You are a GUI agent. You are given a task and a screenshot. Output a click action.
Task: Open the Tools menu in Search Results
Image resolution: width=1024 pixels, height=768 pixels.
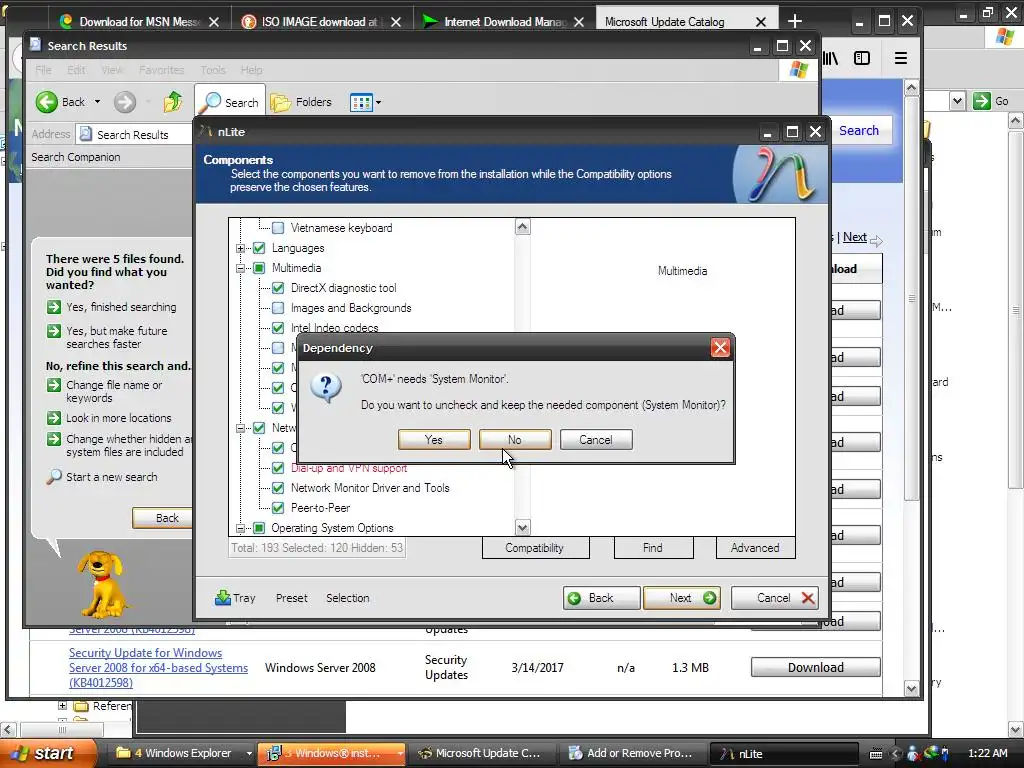[212, 70]
